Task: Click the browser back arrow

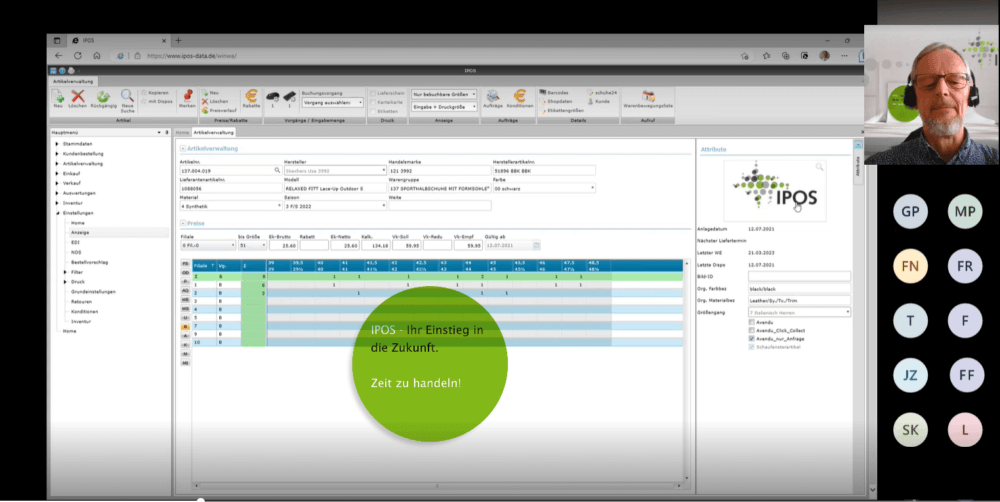Action: tap(59, 55)
